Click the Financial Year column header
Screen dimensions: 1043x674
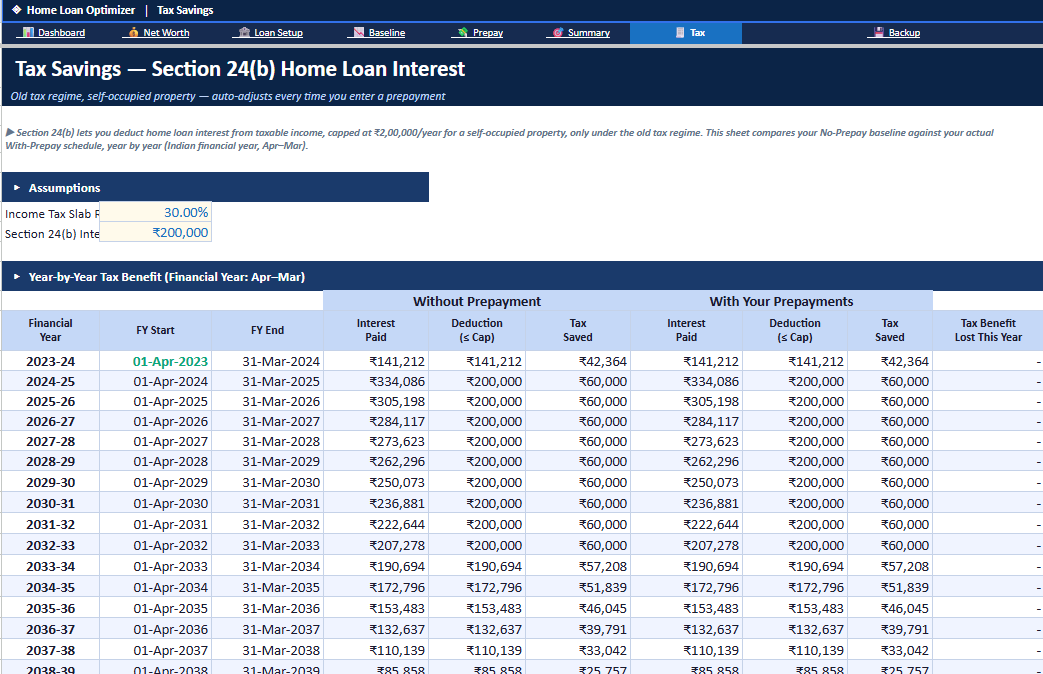click(51, 330)
